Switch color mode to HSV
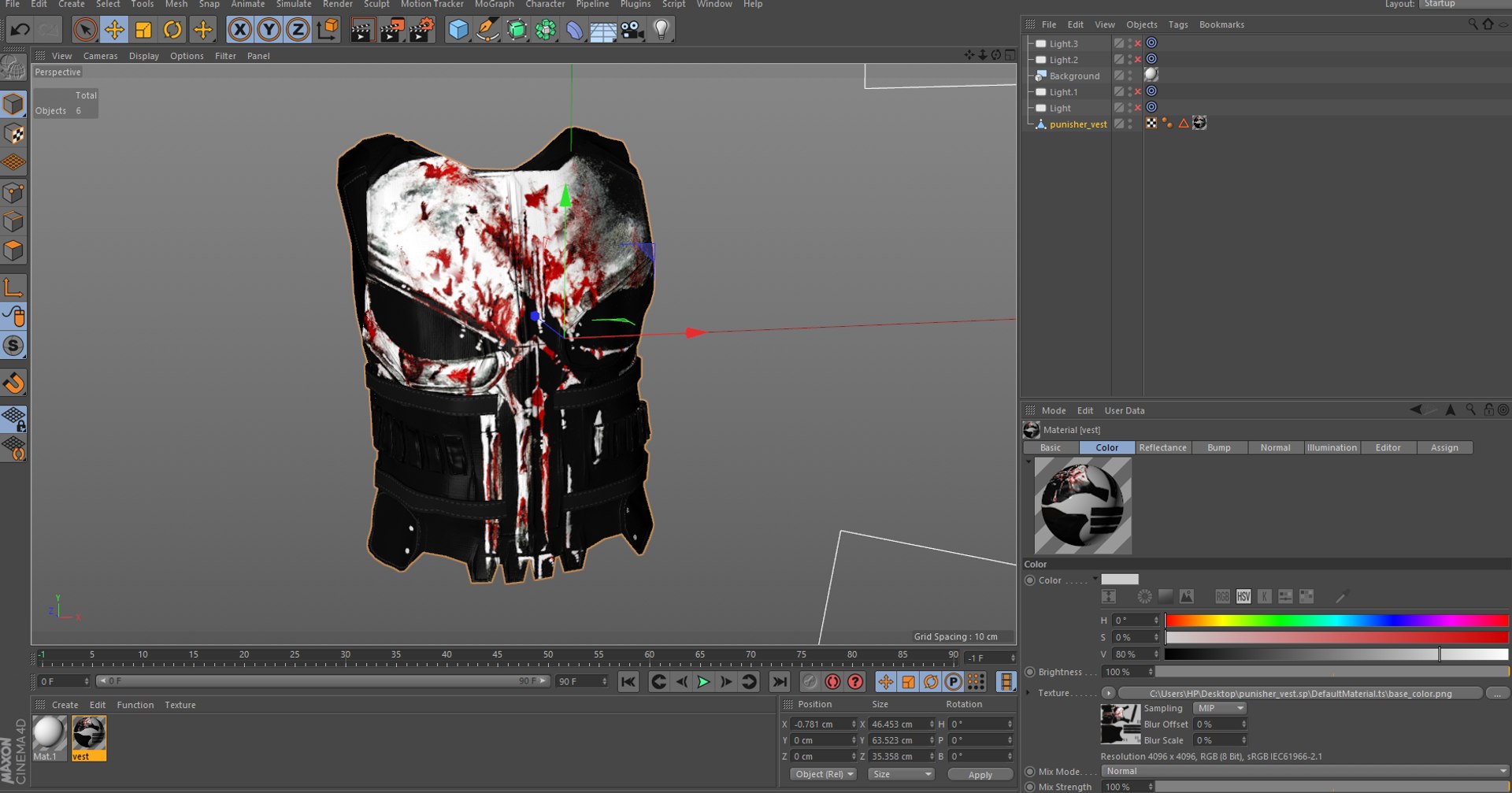The width and height of the screenshot is (1512, 793). [x=1243, y=597]
